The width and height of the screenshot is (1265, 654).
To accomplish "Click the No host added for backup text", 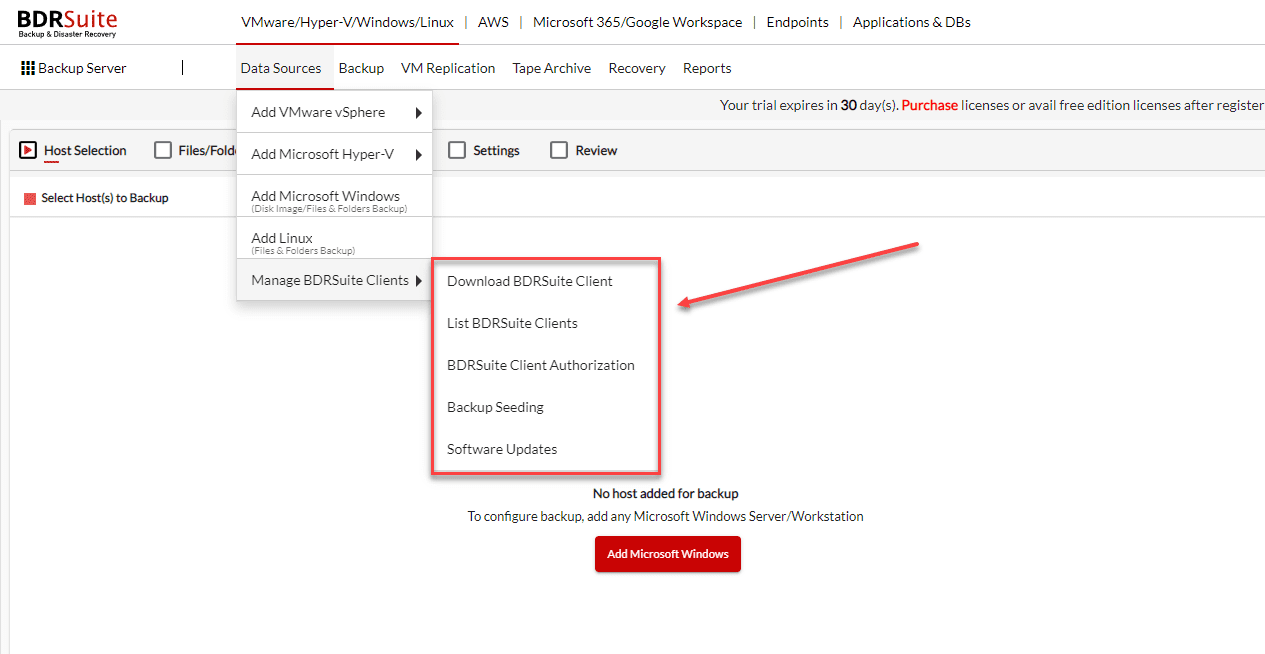I will click(x=666, y=493).
